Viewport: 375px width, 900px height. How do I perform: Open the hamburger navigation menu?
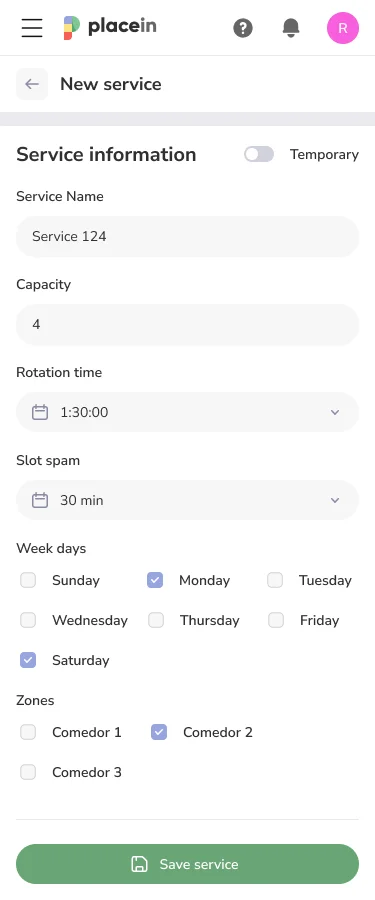(x=32, y=28)
